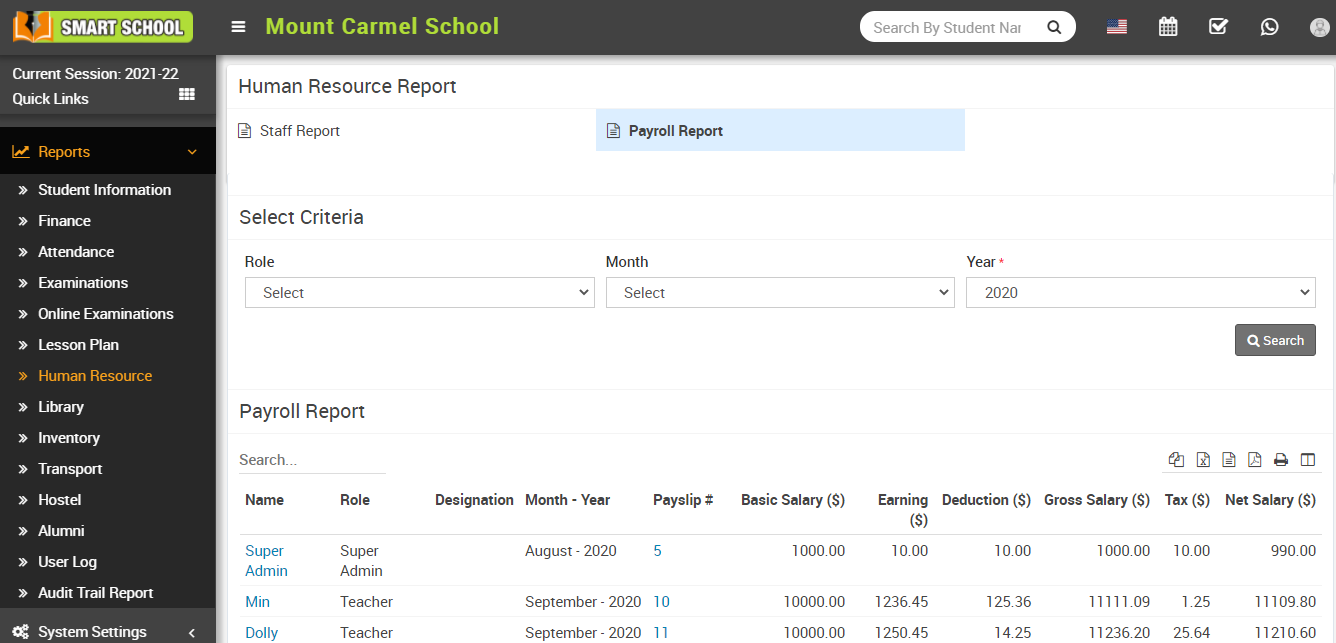Copy the payroll report data
This screenshot has width=1336, height=643.
1176,459
